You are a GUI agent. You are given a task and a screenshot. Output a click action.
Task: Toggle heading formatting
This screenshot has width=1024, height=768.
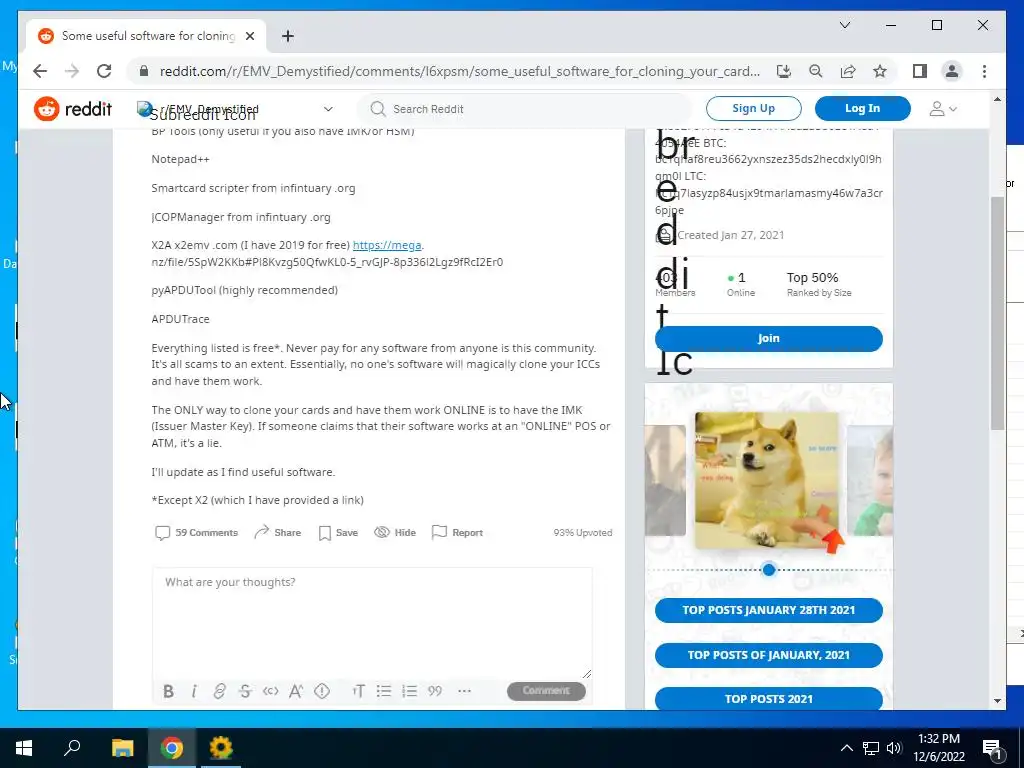[x=358, y=691]
